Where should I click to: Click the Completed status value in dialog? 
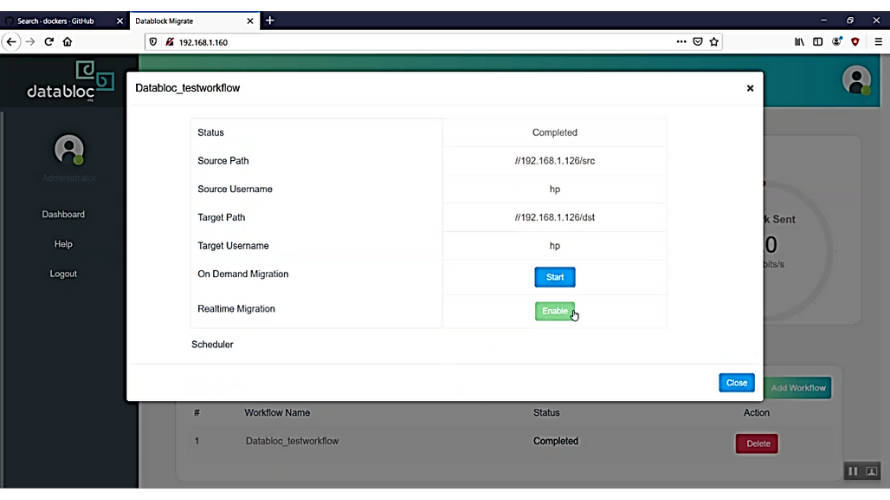tap(555, 132)
